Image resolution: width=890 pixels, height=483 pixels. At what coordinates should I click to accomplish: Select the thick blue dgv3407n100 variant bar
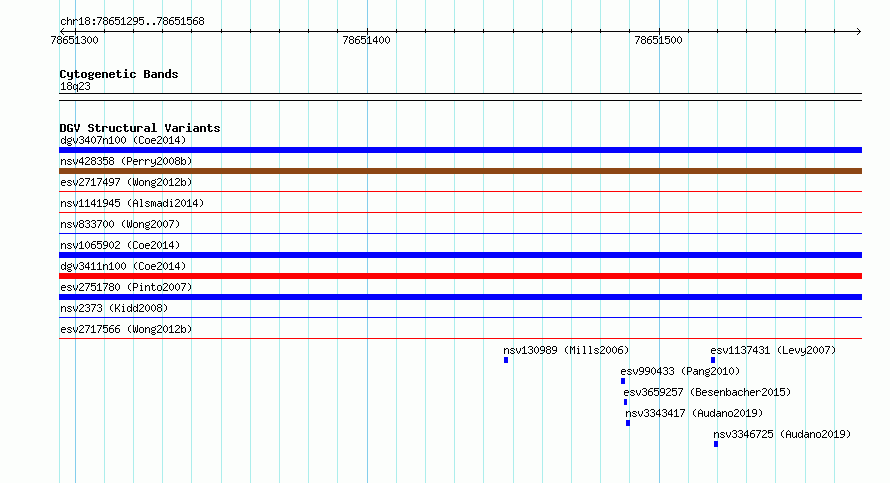click(460, 150)
